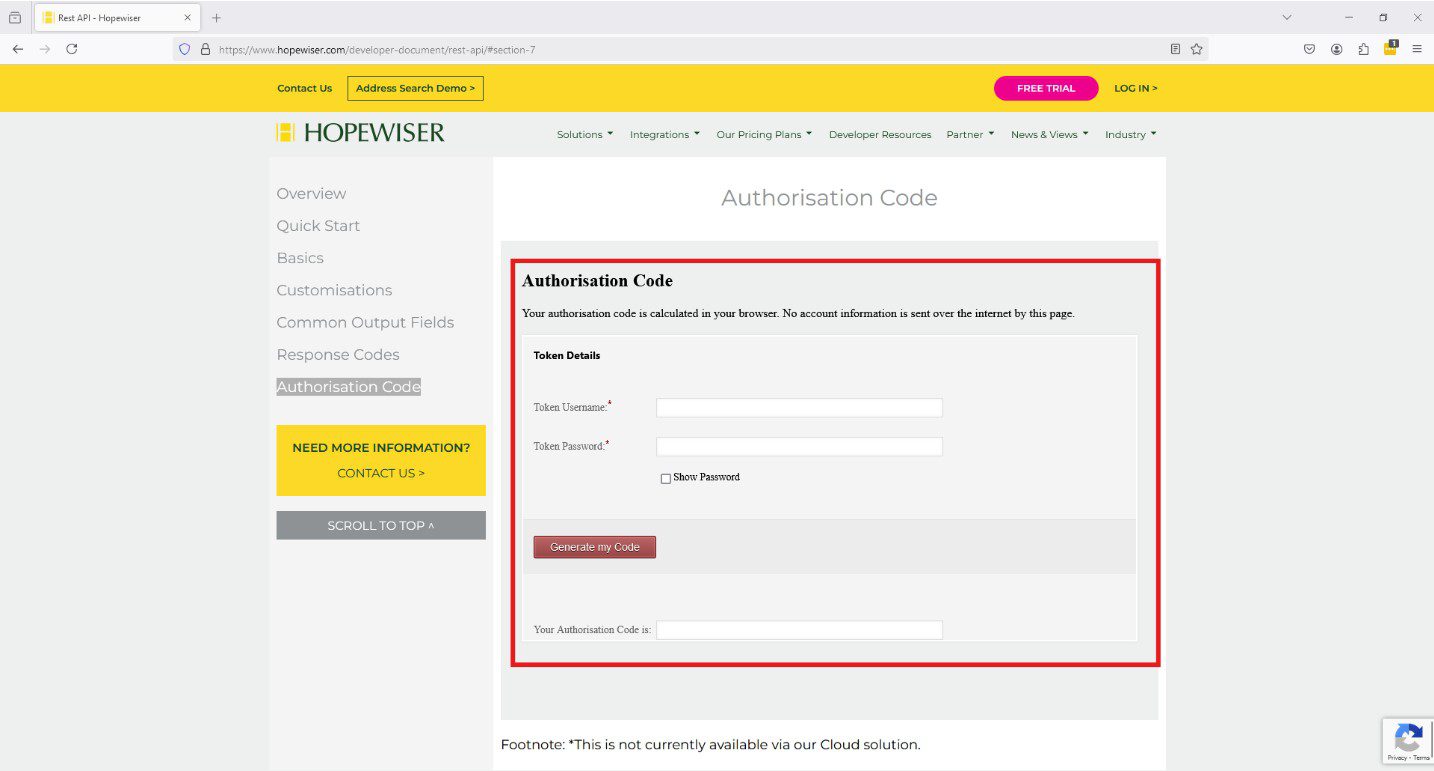Expand the News & Views menu
Screen dimensions: 1434x771
click(1049, 135)
